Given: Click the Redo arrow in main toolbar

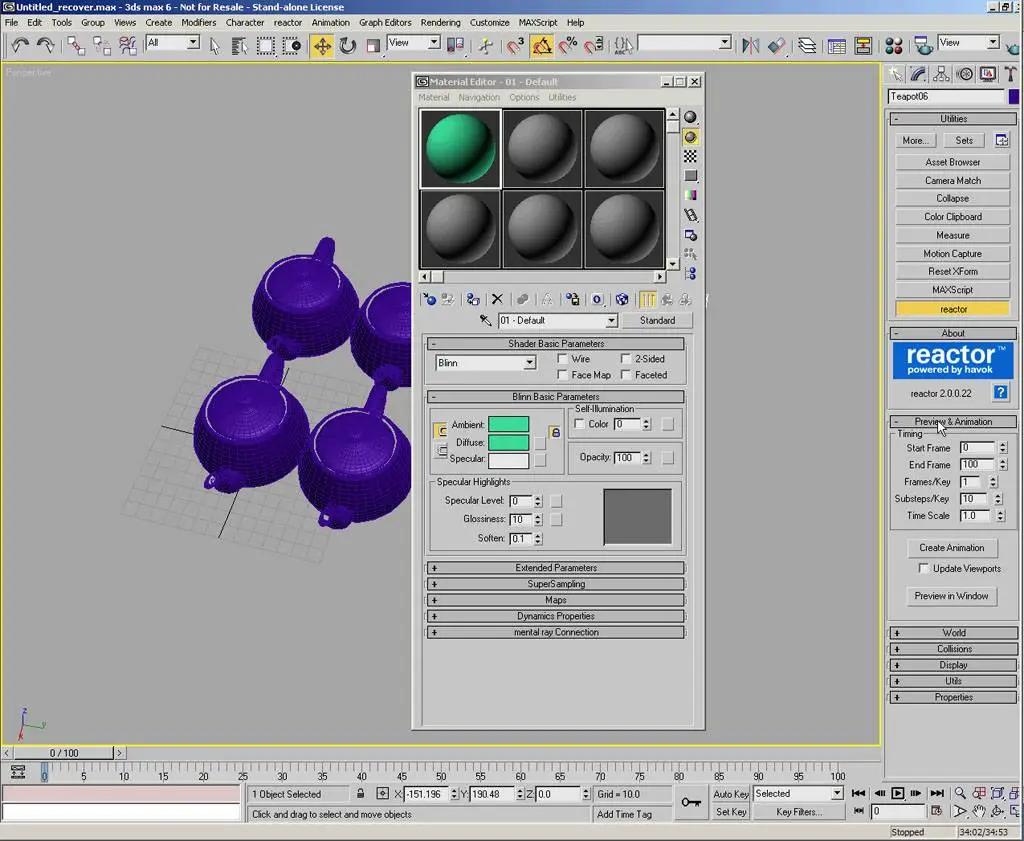Looking at the screenshot, I should (45, 45).
